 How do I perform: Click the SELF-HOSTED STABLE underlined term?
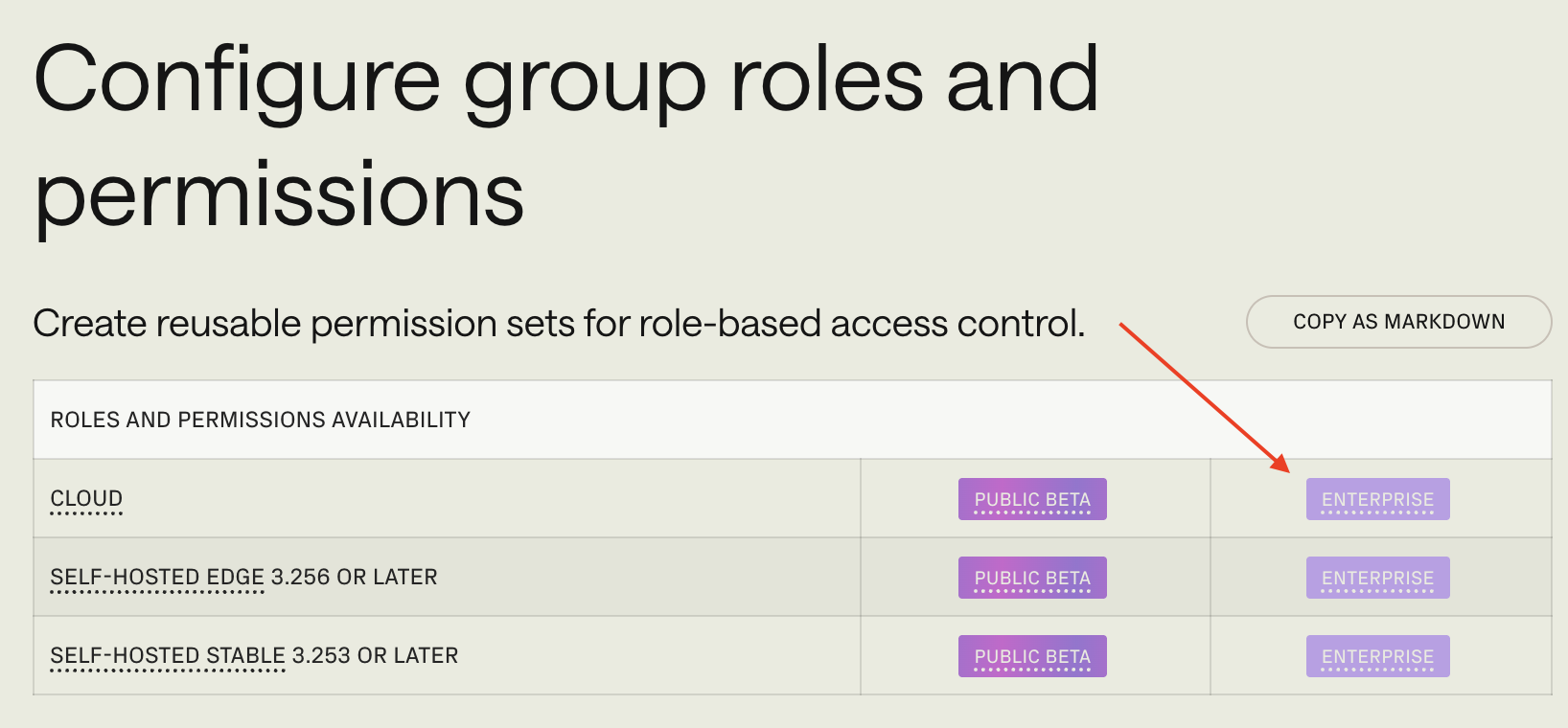[168, 656]
